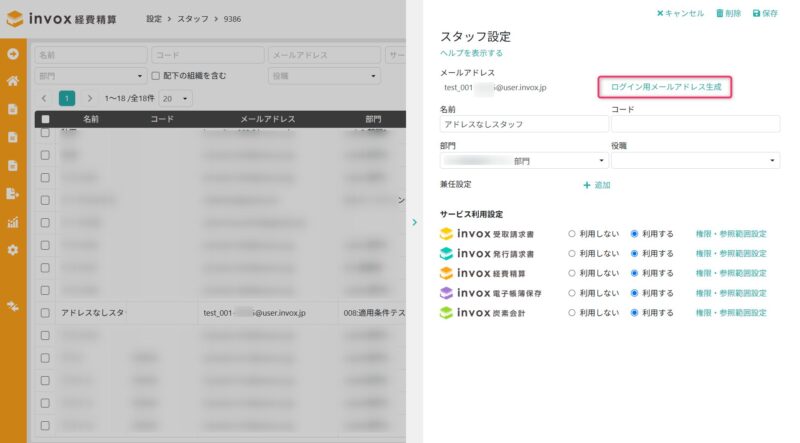Screen dimensions: 800x443
Task: Click the home icon in the sidebar
Action: click(13, 81)
